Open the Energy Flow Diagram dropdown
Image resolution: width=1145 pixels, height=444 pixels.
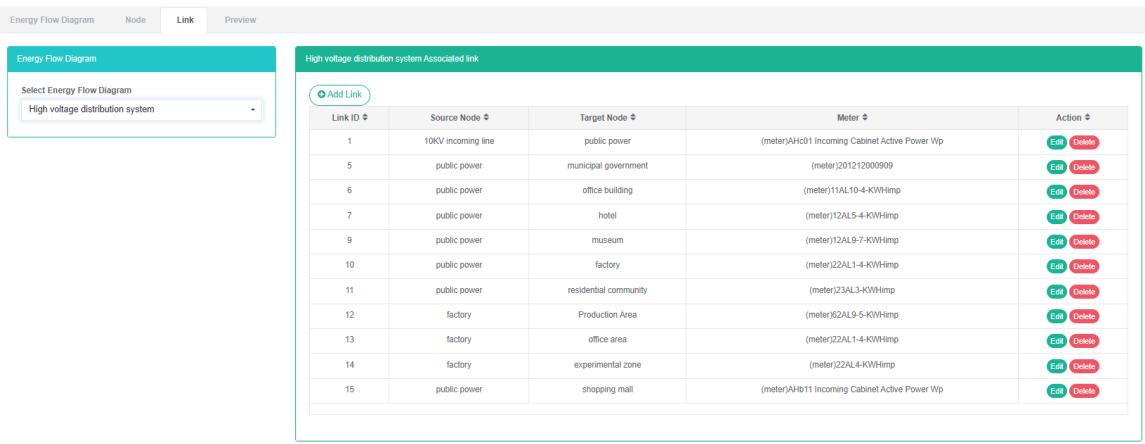(x=141, y=109)
